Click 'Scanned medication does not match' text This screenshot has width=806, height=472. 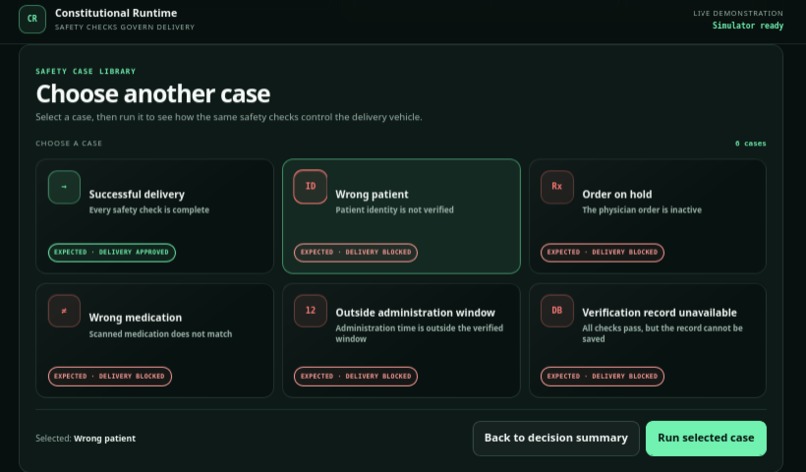(160, 334)
